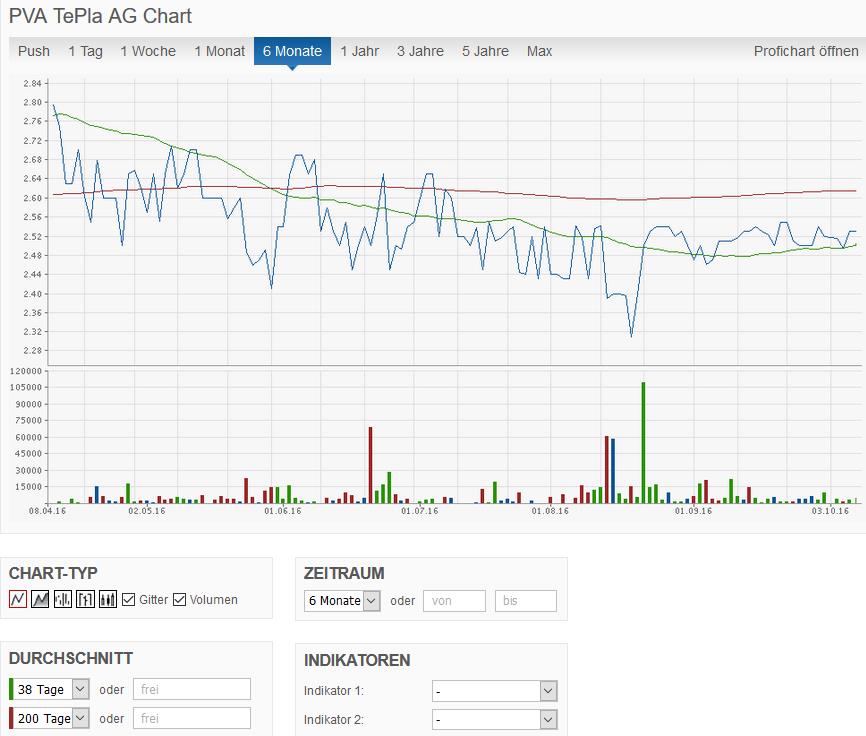
Task: Click the 'frei' field next to 200 Tage
Action: pyautogui.click(x=192, y=718)
